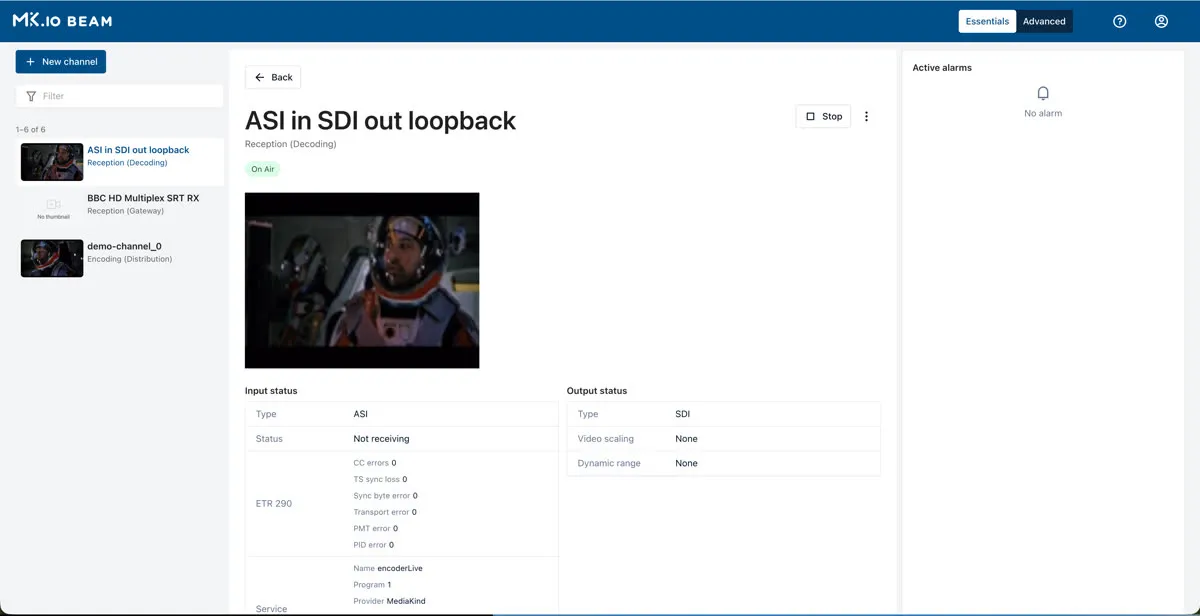The width and height of the screenshot is (1200, 616).
Task: Click the Output status 'SDI' type value
Action: pos(682,414)
